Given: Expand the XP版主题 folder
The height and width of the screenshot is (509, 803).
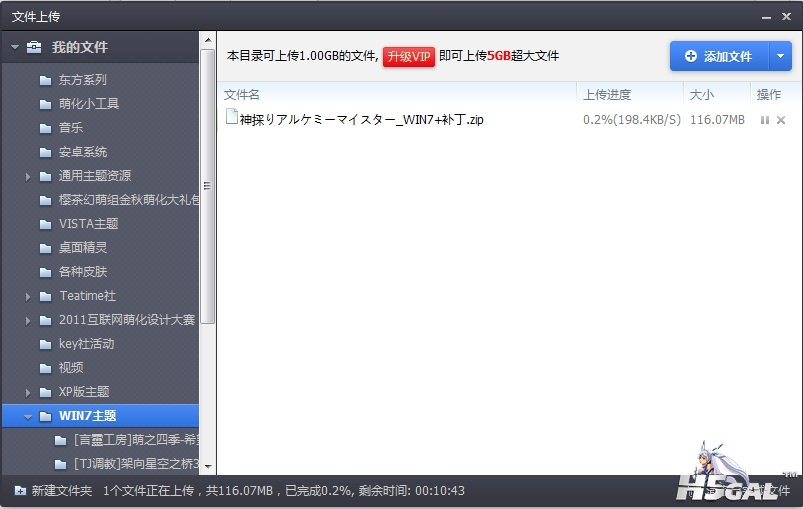Looking at the screenshot, I should [28, 392].
